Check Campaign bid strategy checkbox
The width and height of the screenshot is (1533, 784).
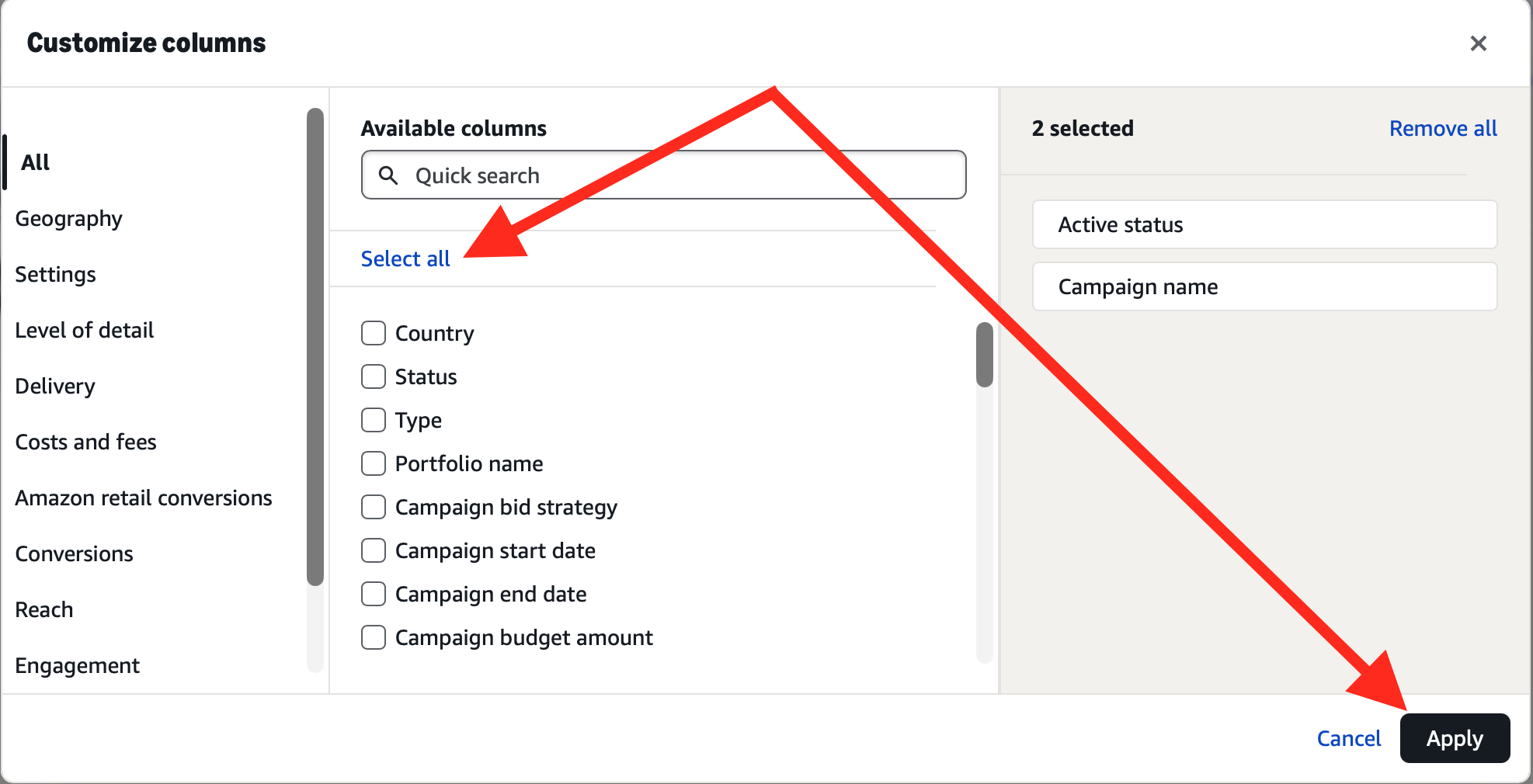(374, 507)
